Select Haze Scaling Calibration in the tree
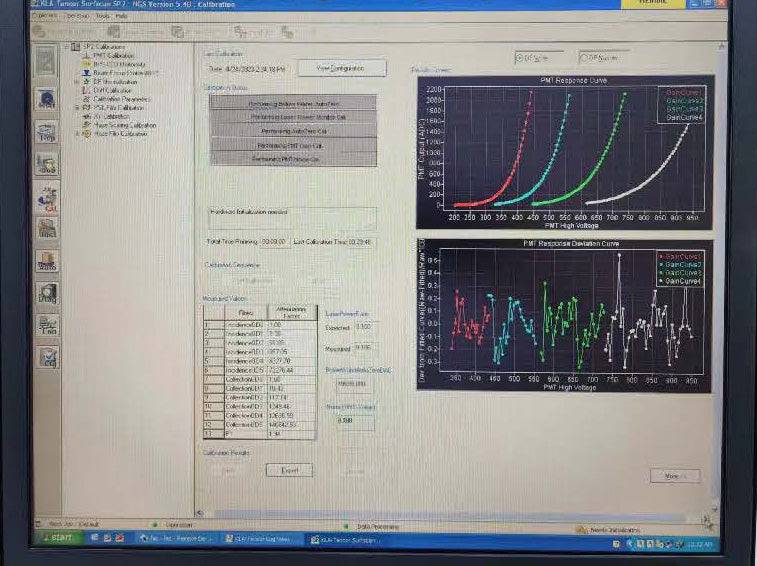This screenshot has width=757, height=566. [125, 125]
